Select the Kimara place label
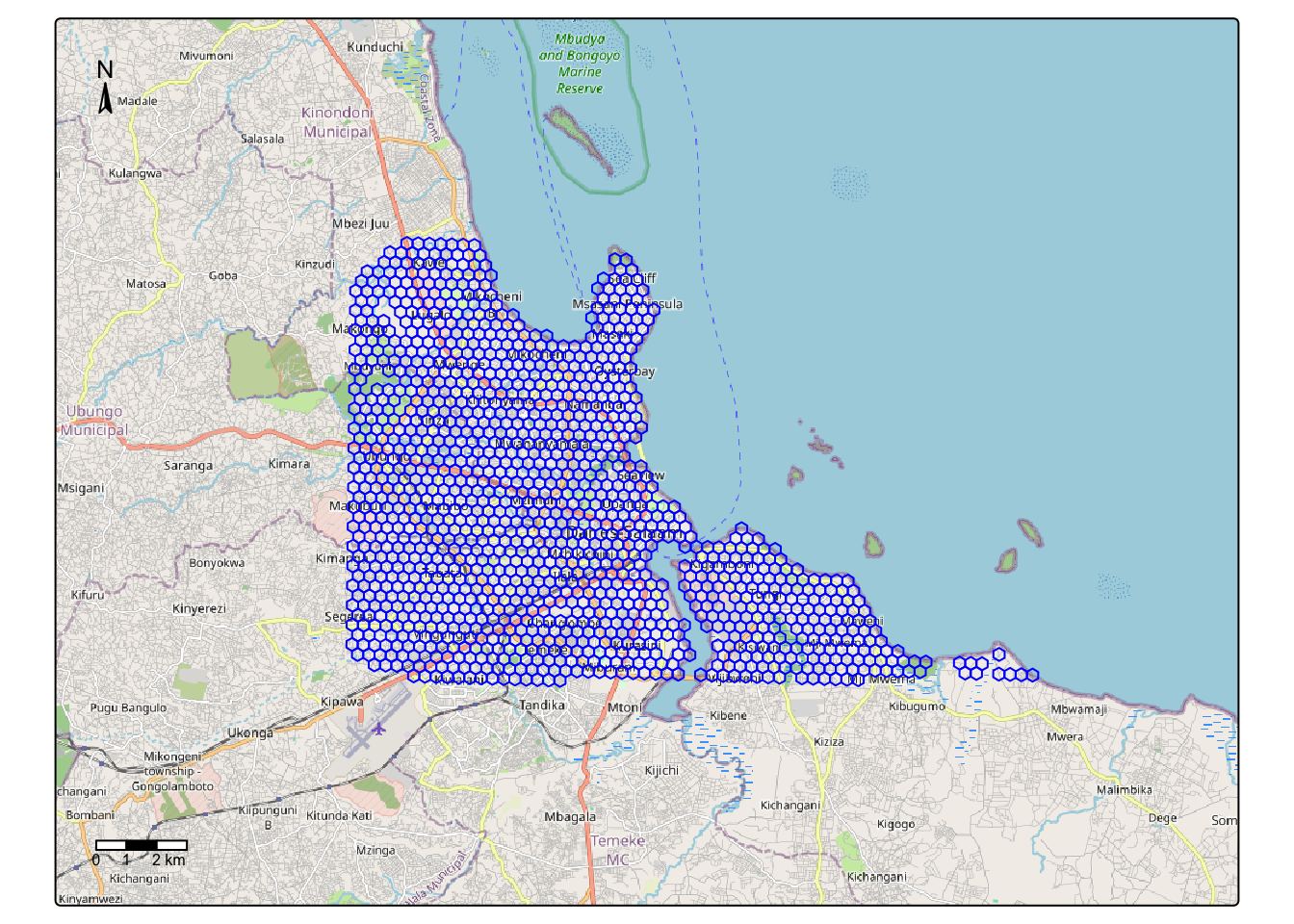The image size is (1294, 924). pyautogui.click(x=289, y=464)
